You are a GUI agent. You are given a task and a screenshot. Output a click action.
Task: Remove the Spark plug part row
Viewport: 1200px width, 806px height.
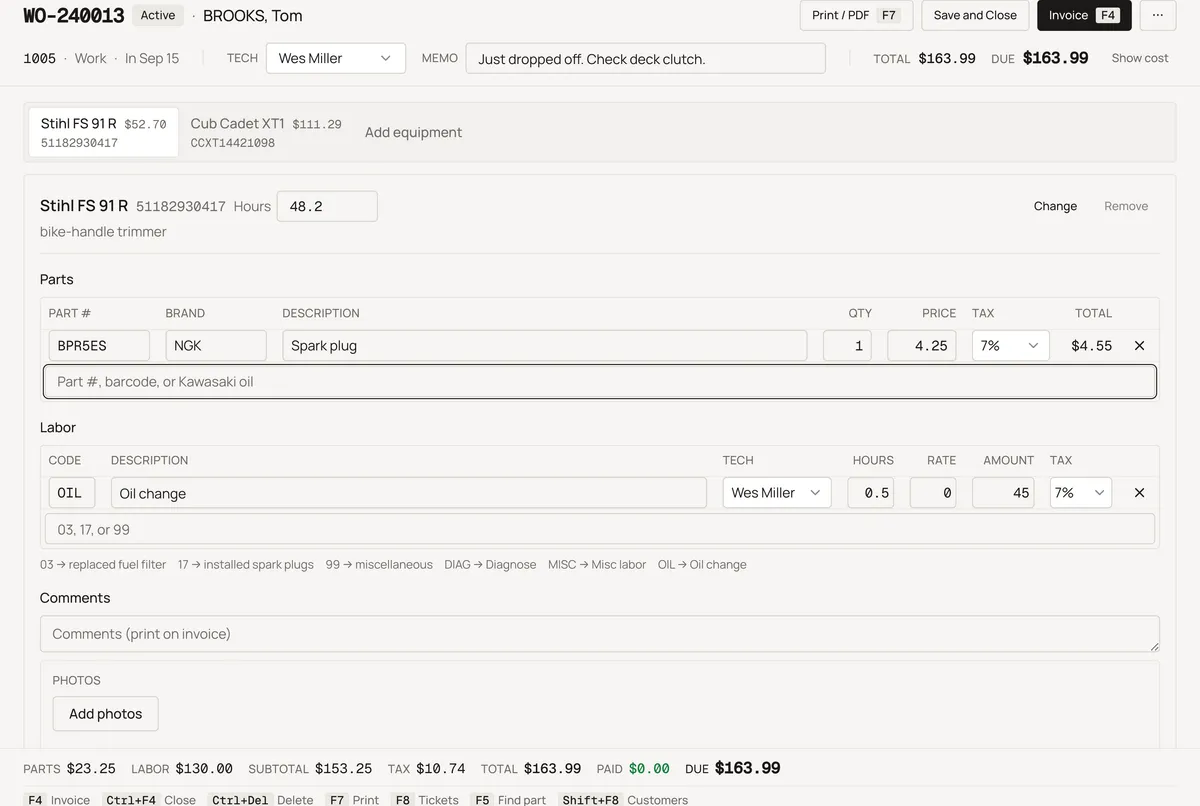[x=1139, y=346]
